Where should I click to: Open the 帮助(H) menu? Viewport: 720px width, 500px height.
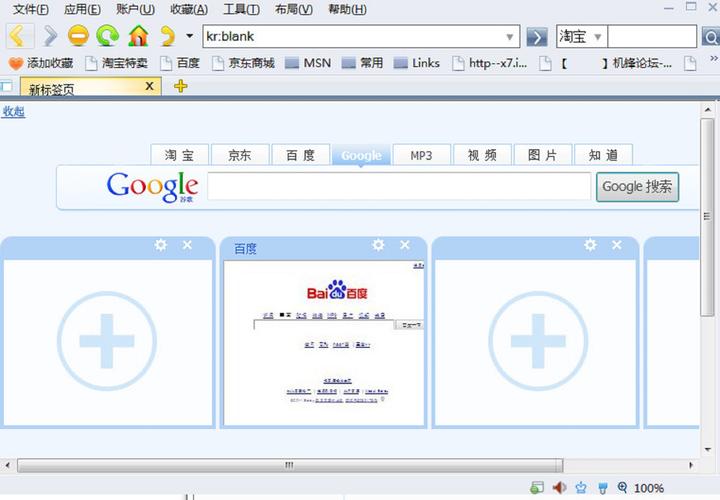coord(347,9)
